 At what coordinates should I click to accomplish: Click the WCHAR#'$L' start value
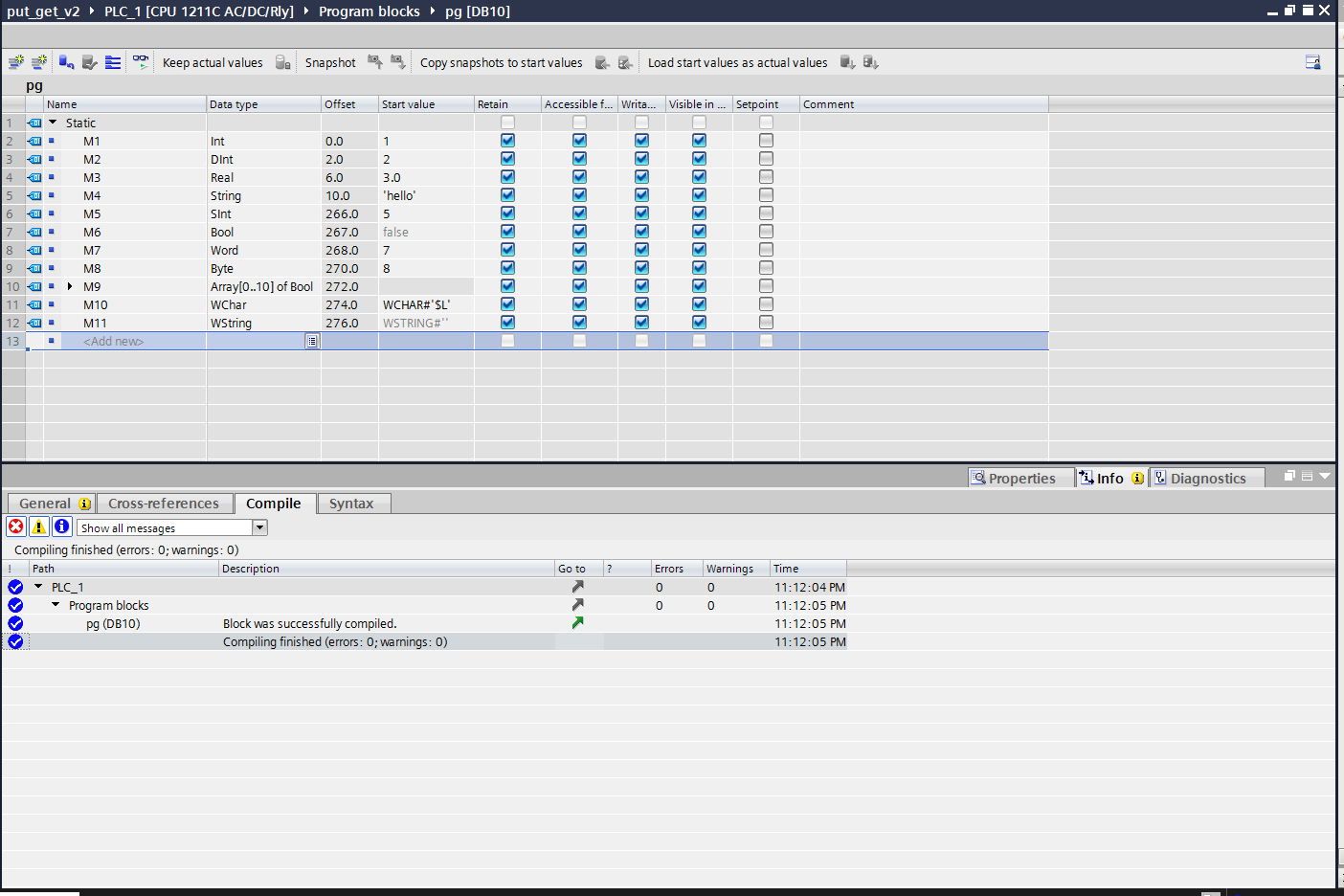point(426,304)
